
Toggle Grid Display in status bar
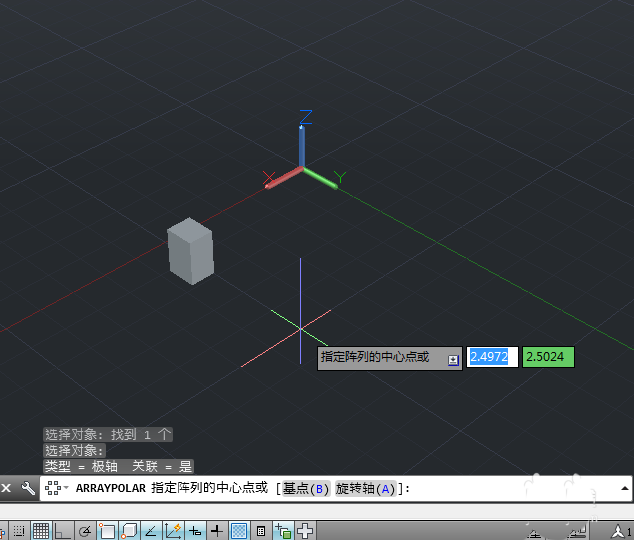click(x=41, y=531)
